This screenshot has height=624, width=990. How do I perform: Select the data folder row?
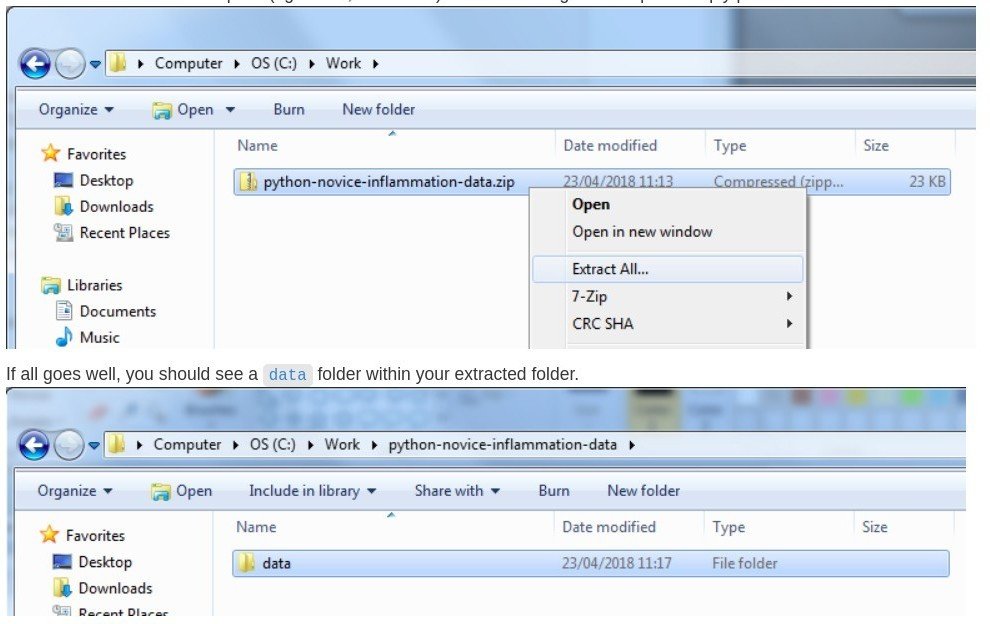[590, 563]
